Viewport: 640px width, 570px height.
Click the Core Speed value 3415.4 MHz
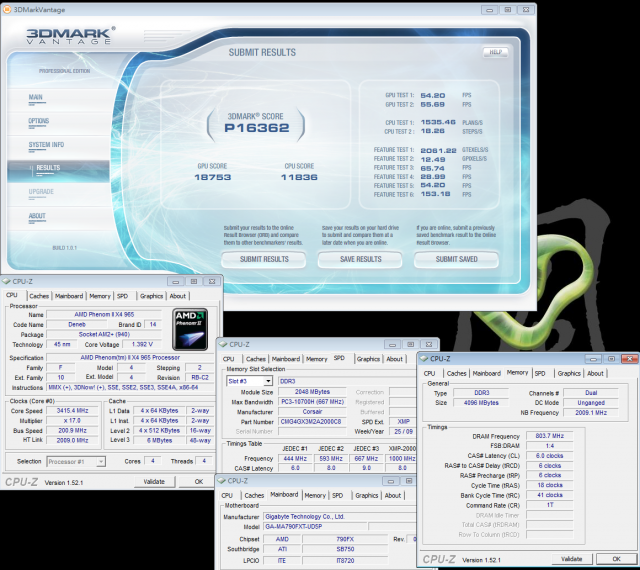[x=72, y=410]
